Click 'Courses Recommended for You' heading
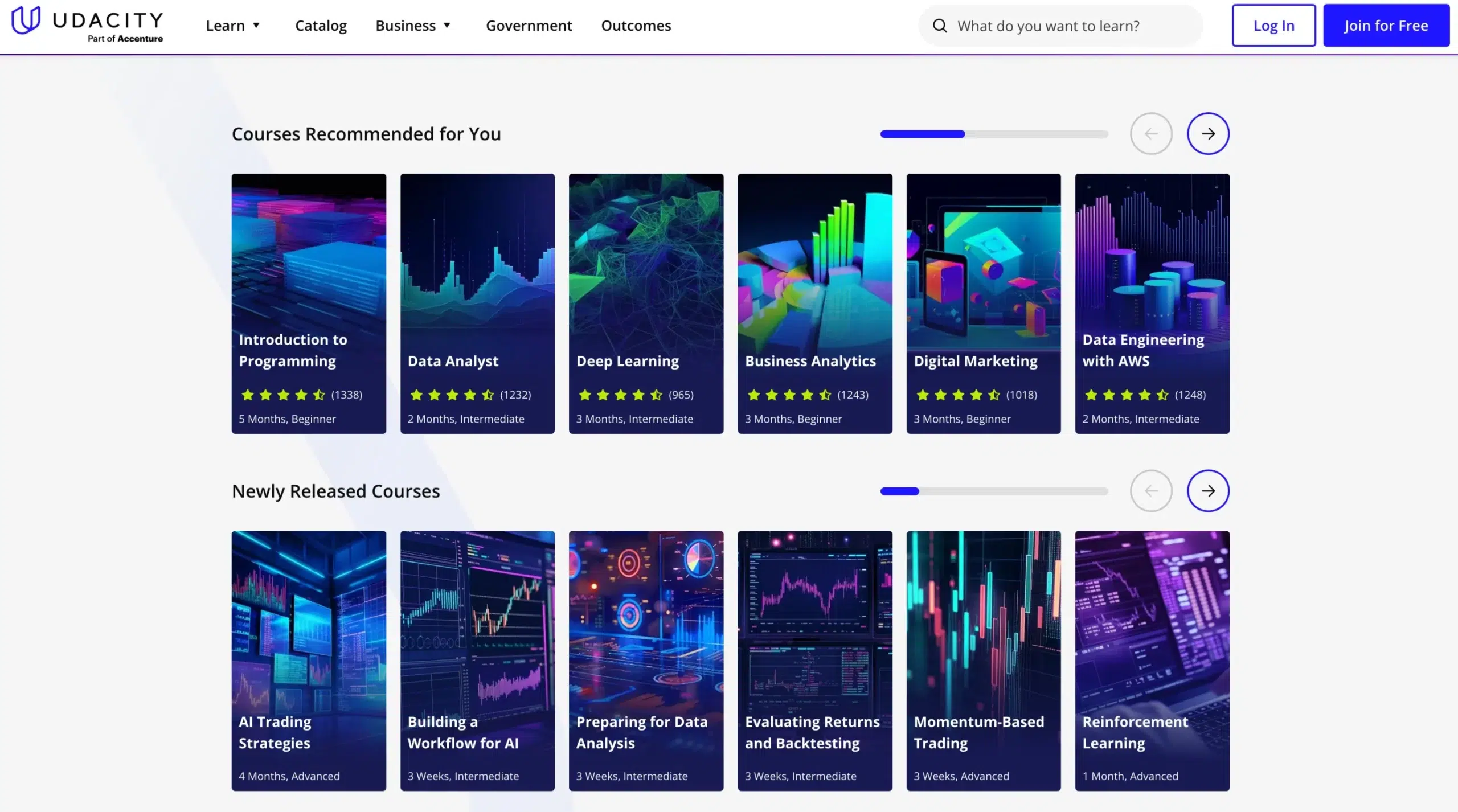1458x812 pixels. click(x=366, y=134)
